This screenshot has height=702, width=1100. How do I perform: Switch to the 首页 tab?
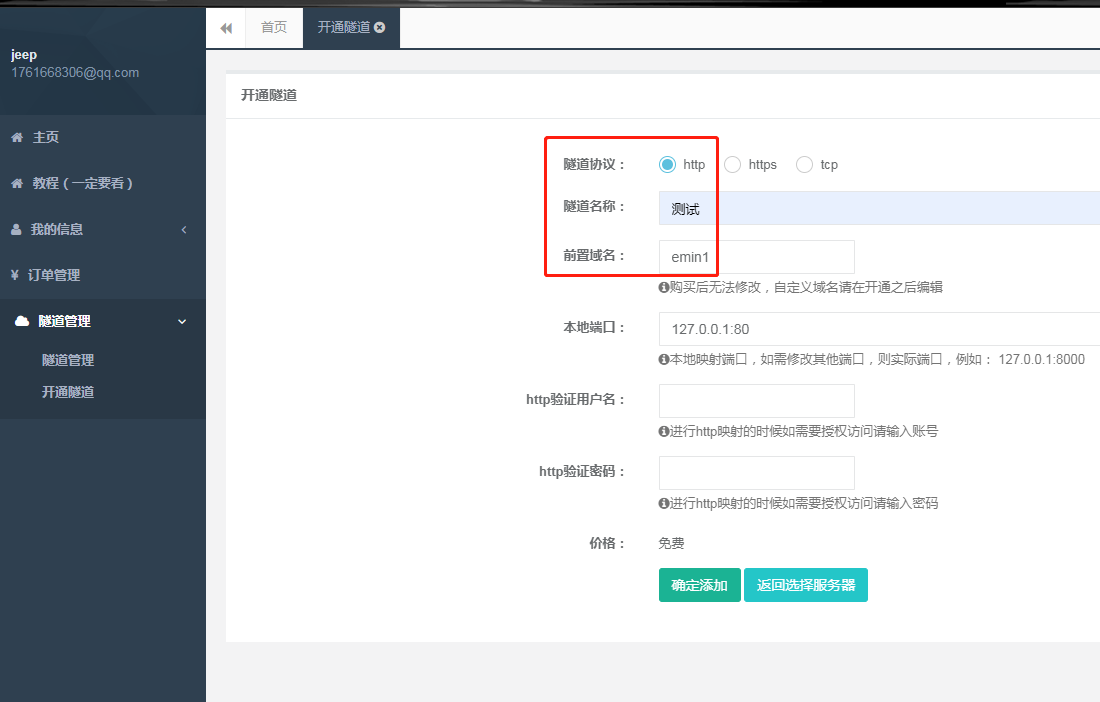274,28
